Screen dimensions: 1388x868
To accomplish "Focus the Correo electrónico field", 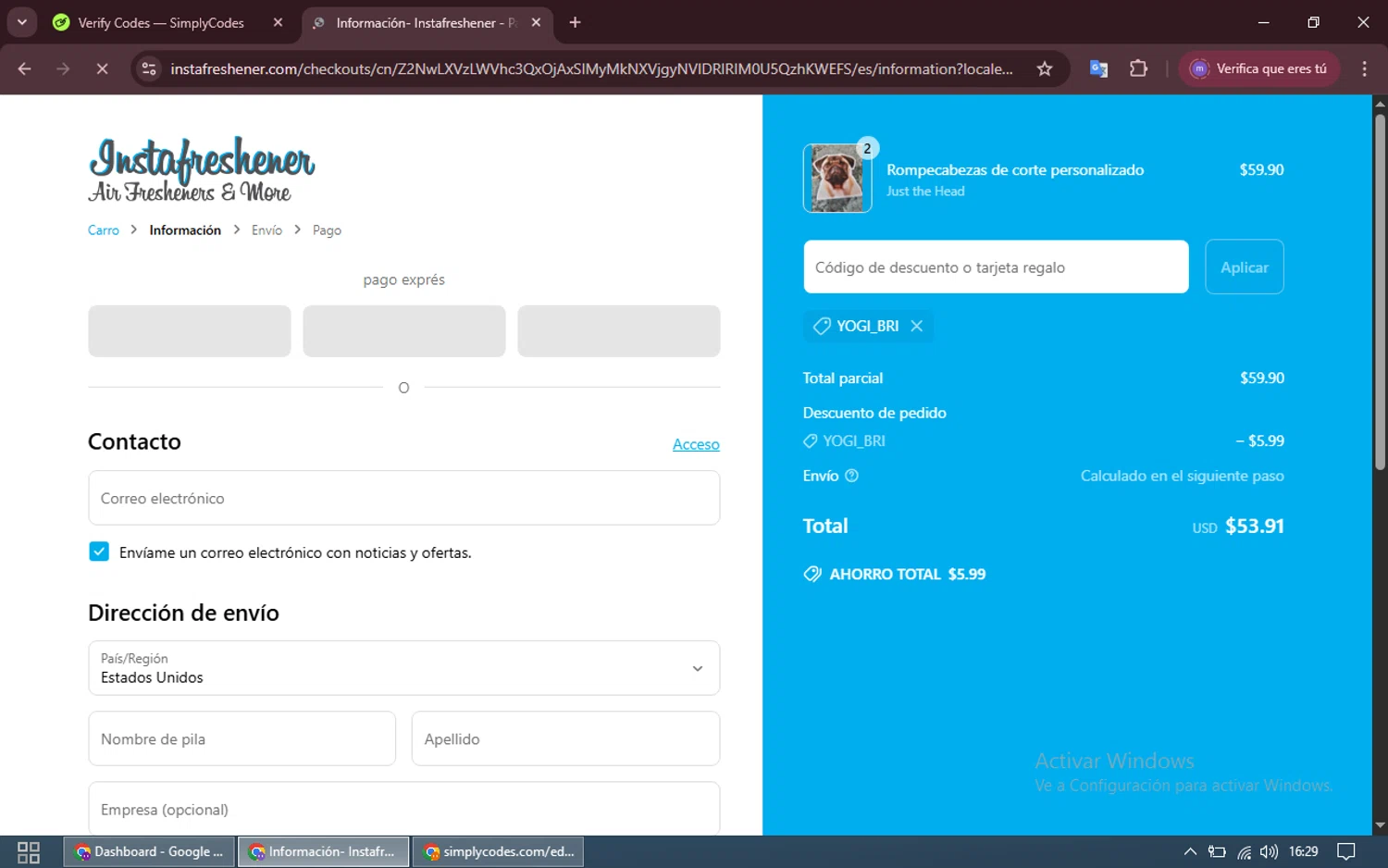I will pos(404,498).
